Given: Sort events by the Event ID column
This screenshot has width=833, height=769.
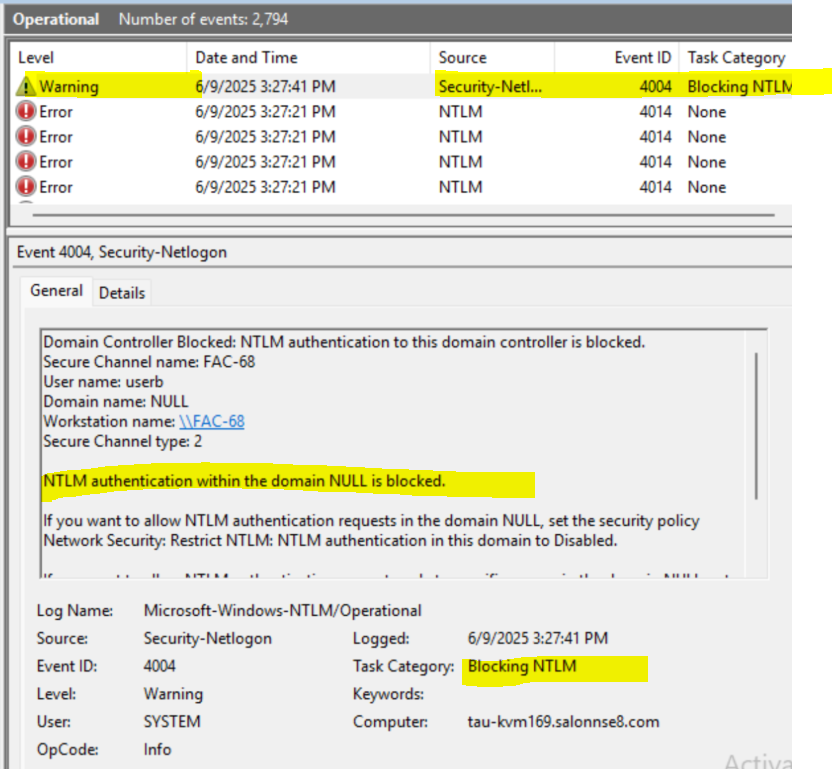Looking at the screenshot, I should (x=644, y=57).
